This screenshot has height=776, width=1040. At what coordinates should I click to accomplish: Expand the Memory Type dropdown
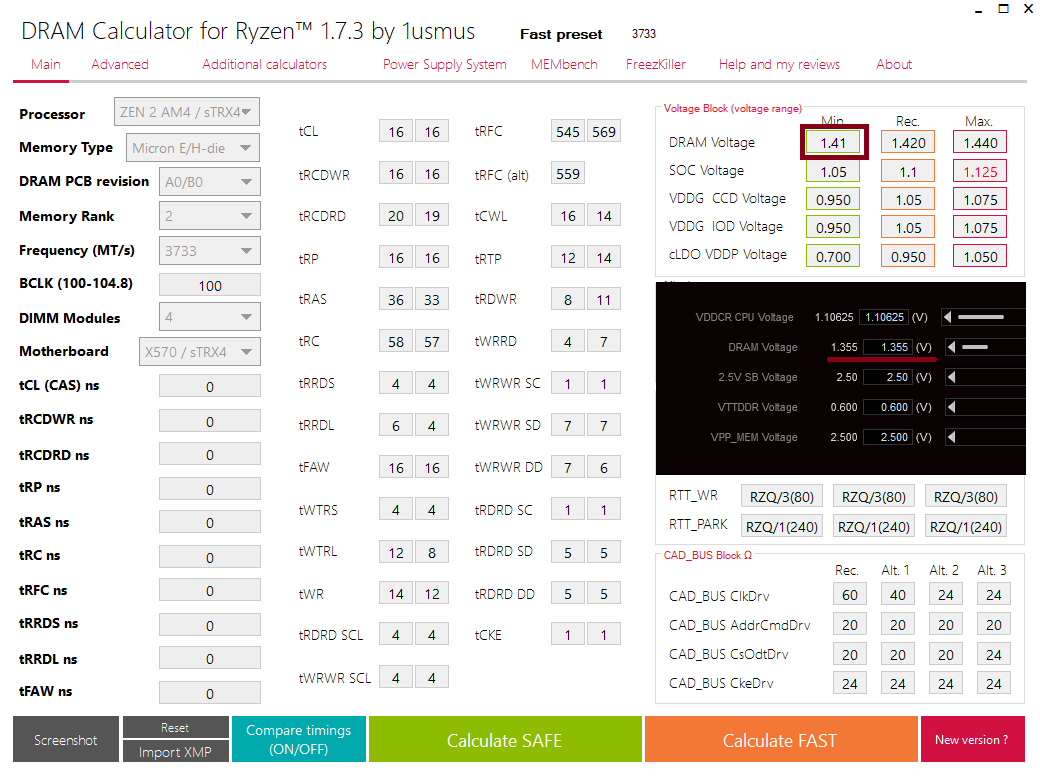click(x=192, y=148)
